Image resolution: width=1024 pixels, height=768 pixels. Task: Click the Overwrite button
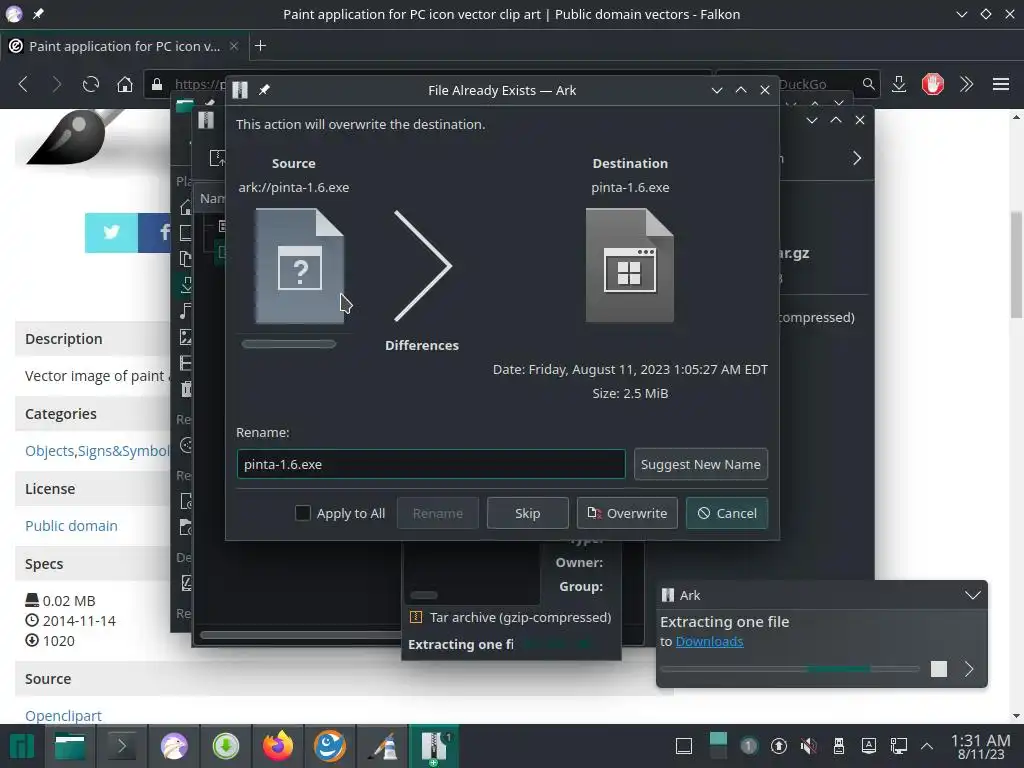(627, 513)
